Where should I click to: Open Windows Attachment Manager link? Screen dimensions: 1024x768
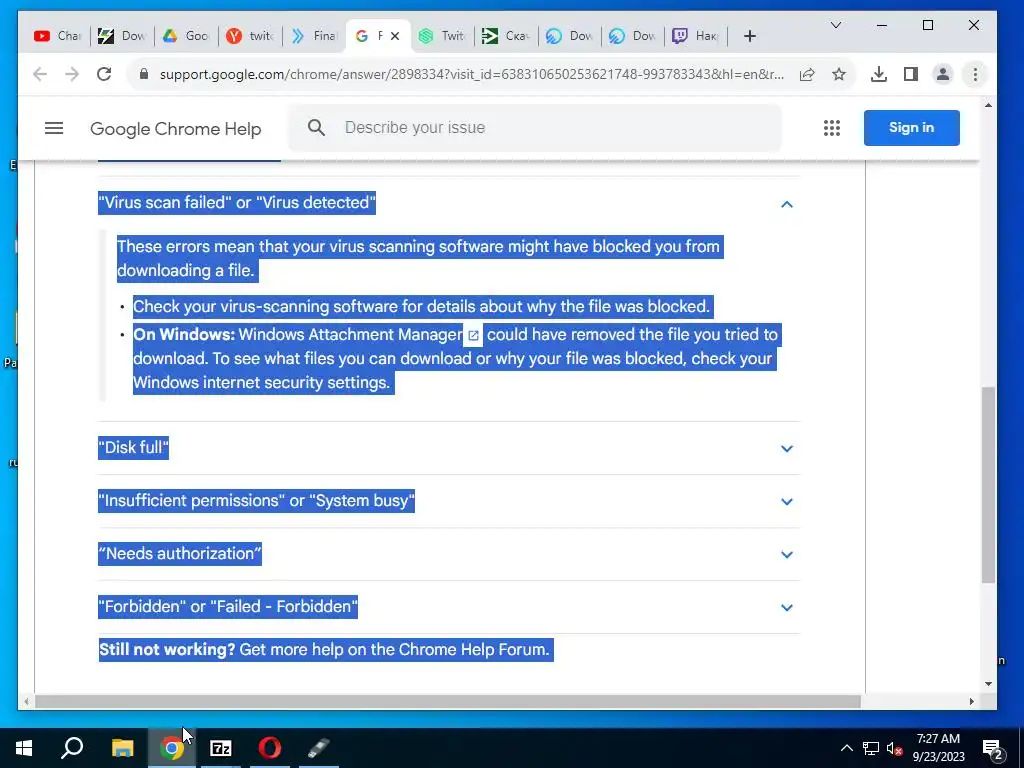(x=351, y=335)
